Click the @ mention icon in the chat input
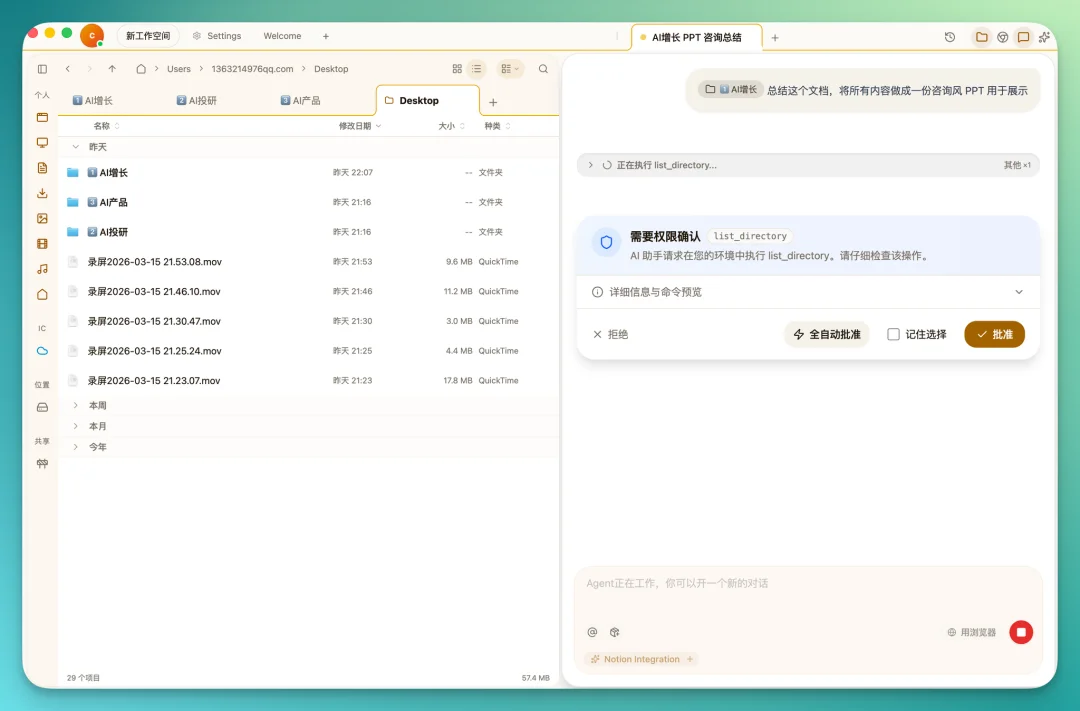The image size is (1080, 711). click(x=591, y=632)
